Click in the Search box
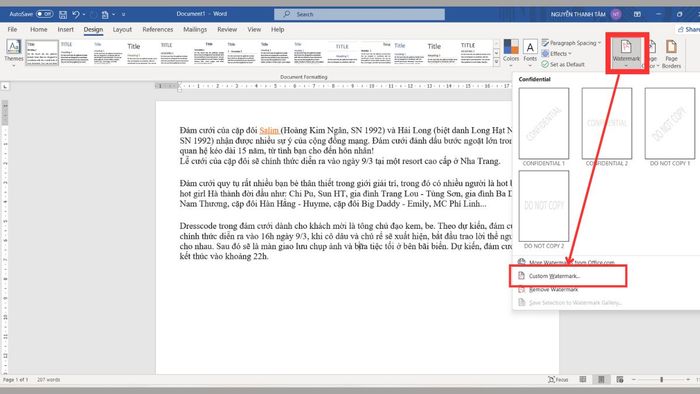The image size is (700, 394). [359, 14]
